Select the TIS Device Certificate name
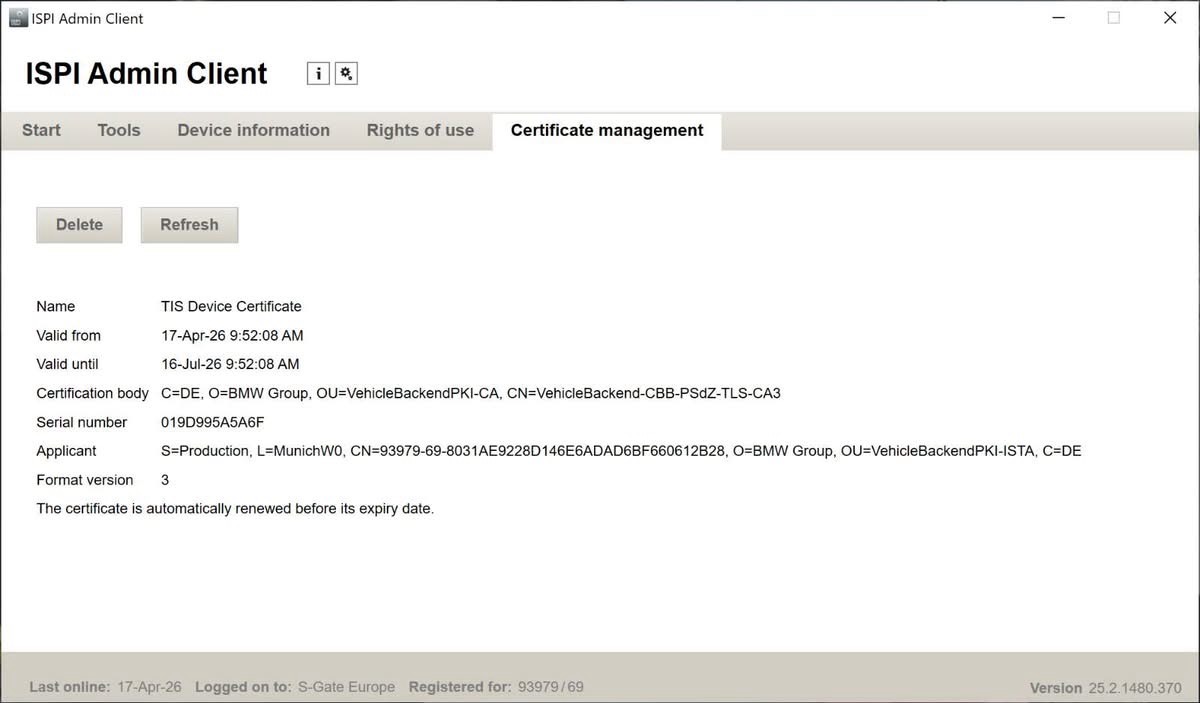The image size is (1200, 703). 231,306
